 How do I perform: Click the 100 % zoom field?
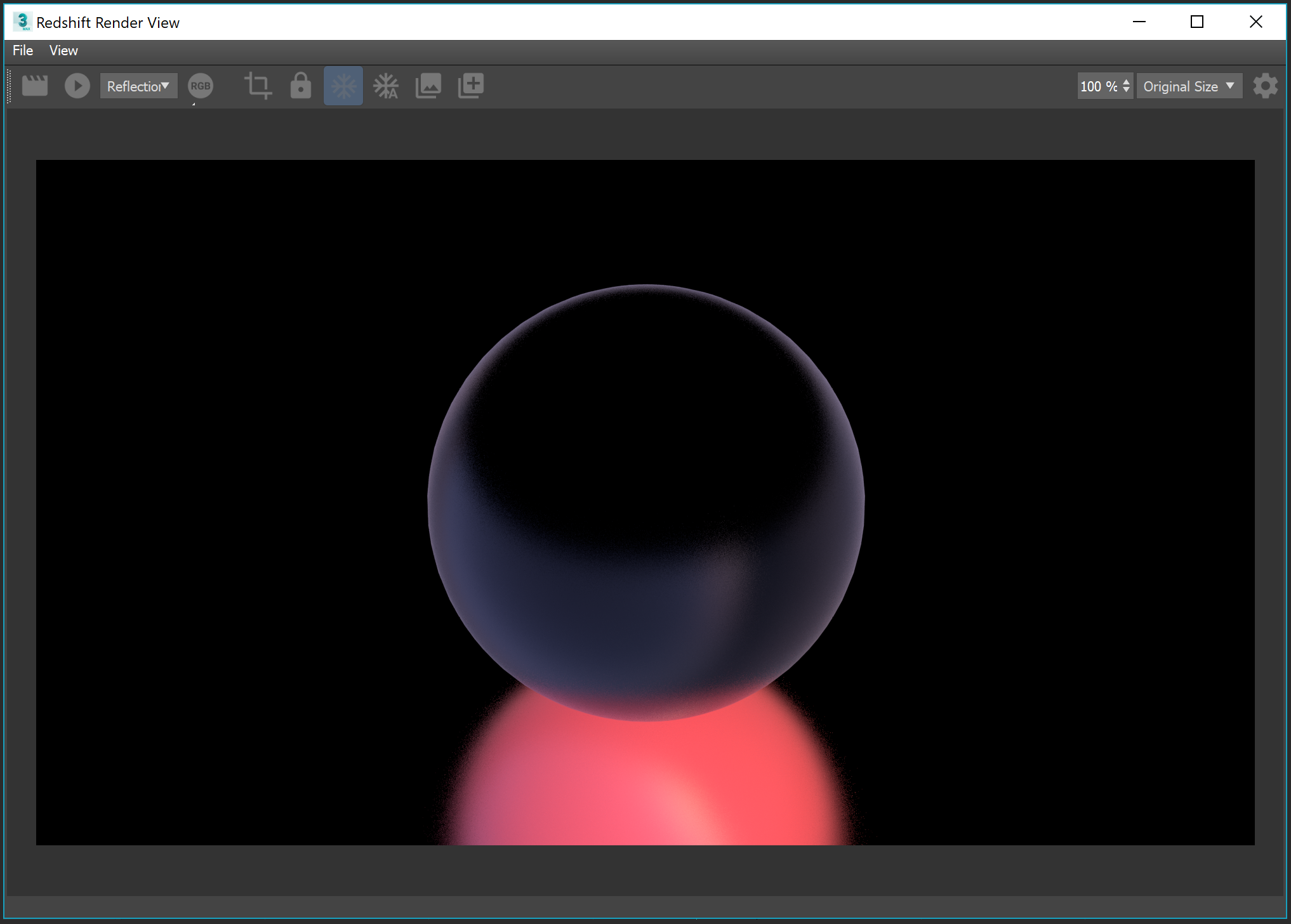tap(1099, 86)
